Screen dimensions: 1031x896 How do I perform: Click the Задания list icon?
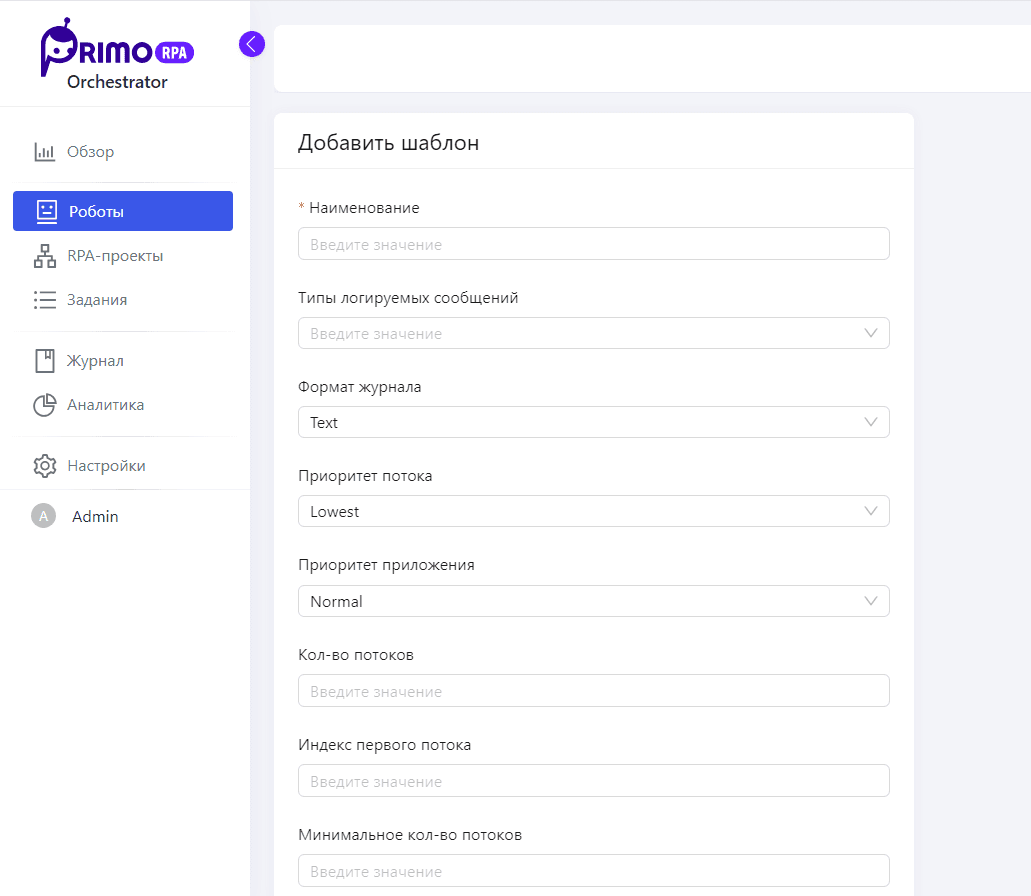point(45,300)
